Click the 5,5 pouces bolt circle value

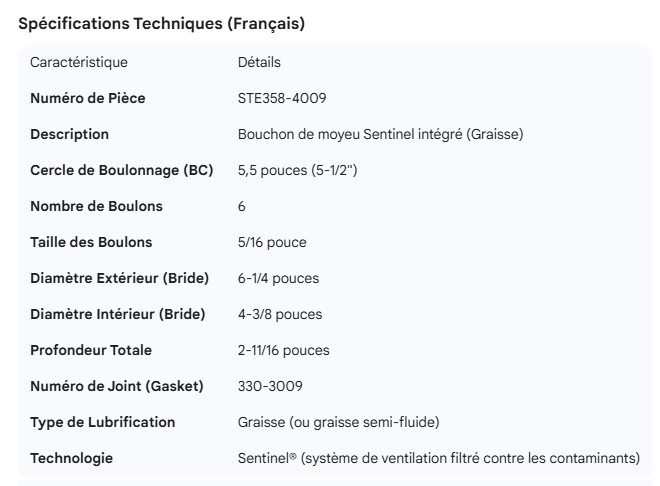[297, 170]
